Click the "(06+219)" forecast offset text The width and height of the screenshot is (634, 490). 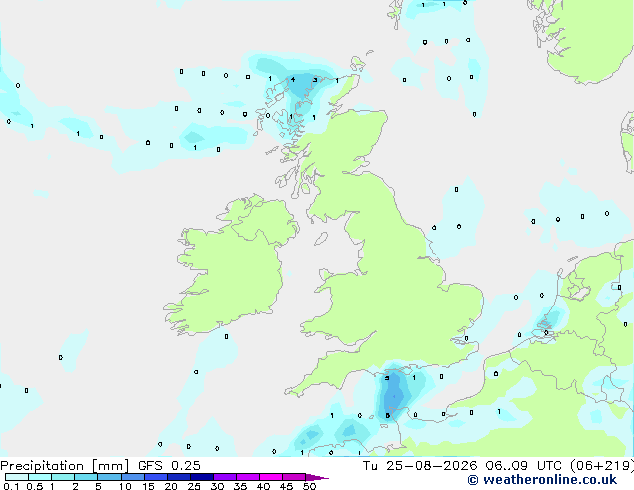(x=602, y=466)
